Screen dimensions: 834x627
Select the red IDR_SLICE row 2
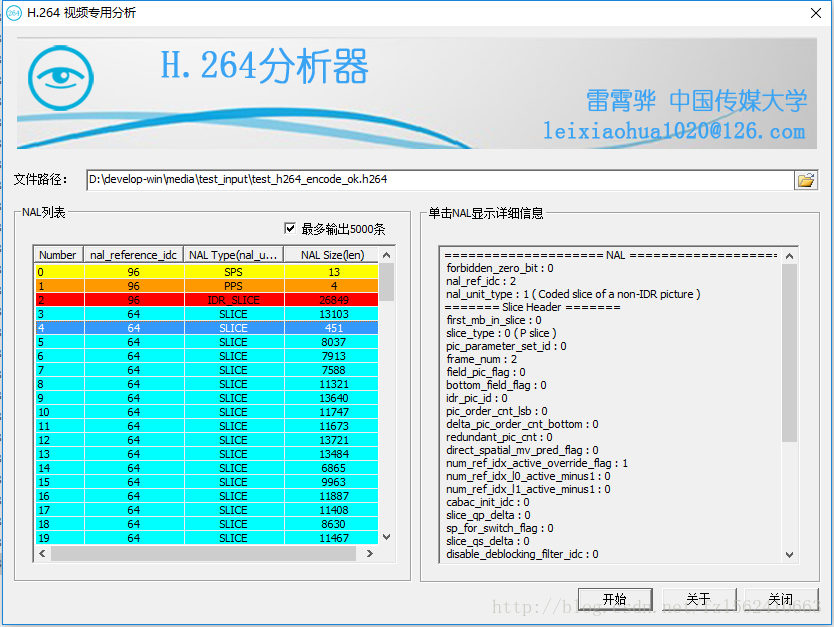[207, 300]
